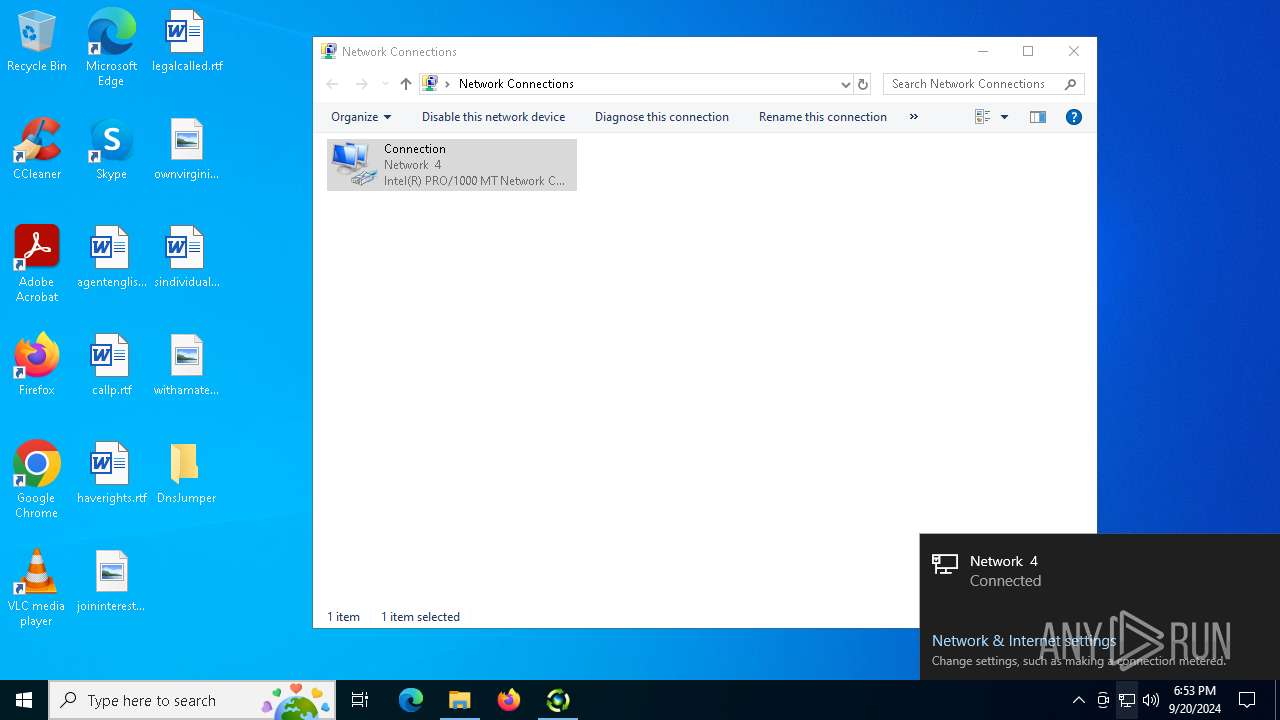The image size is (1280, 720).
Task: Select joininterest... image file on desktop
Action: pos(111,581)
